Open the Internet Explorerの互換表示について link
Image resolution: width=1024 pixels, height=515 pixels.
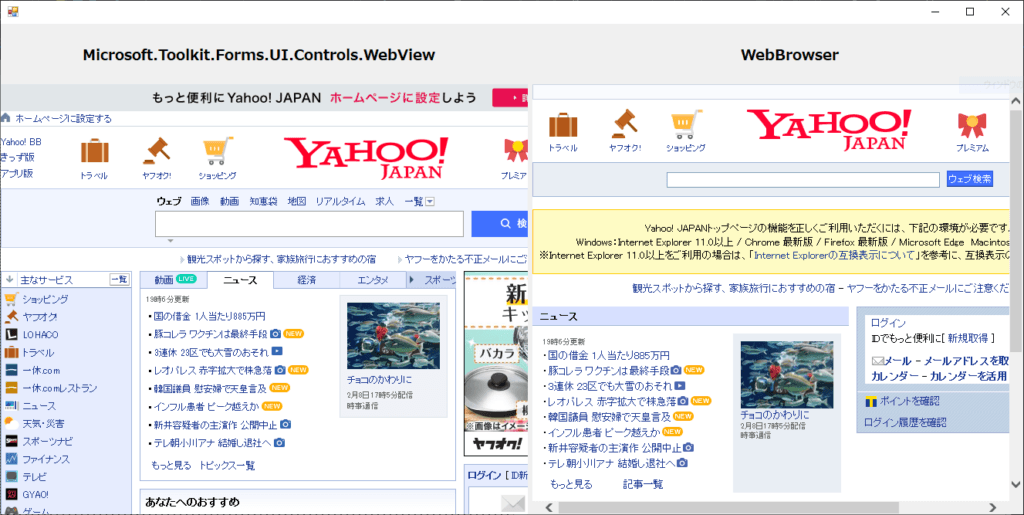834,255
